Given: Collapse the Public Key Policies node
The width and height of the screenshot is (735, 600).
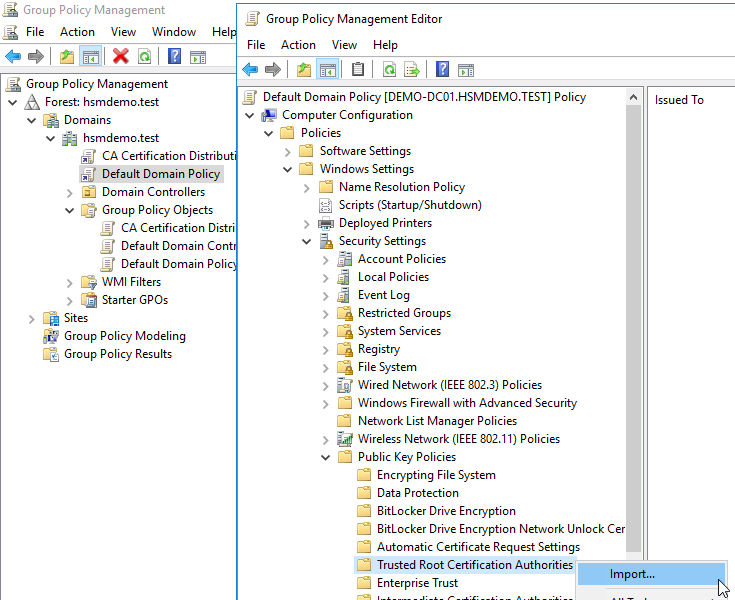Looking at the screenshot, I should 326,457.
